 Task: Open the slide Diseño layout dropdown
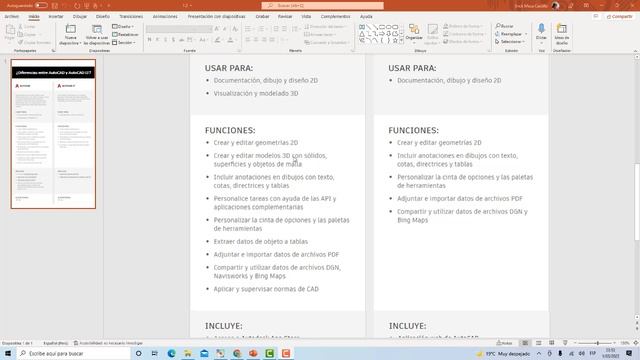click(x=123, y=27)
